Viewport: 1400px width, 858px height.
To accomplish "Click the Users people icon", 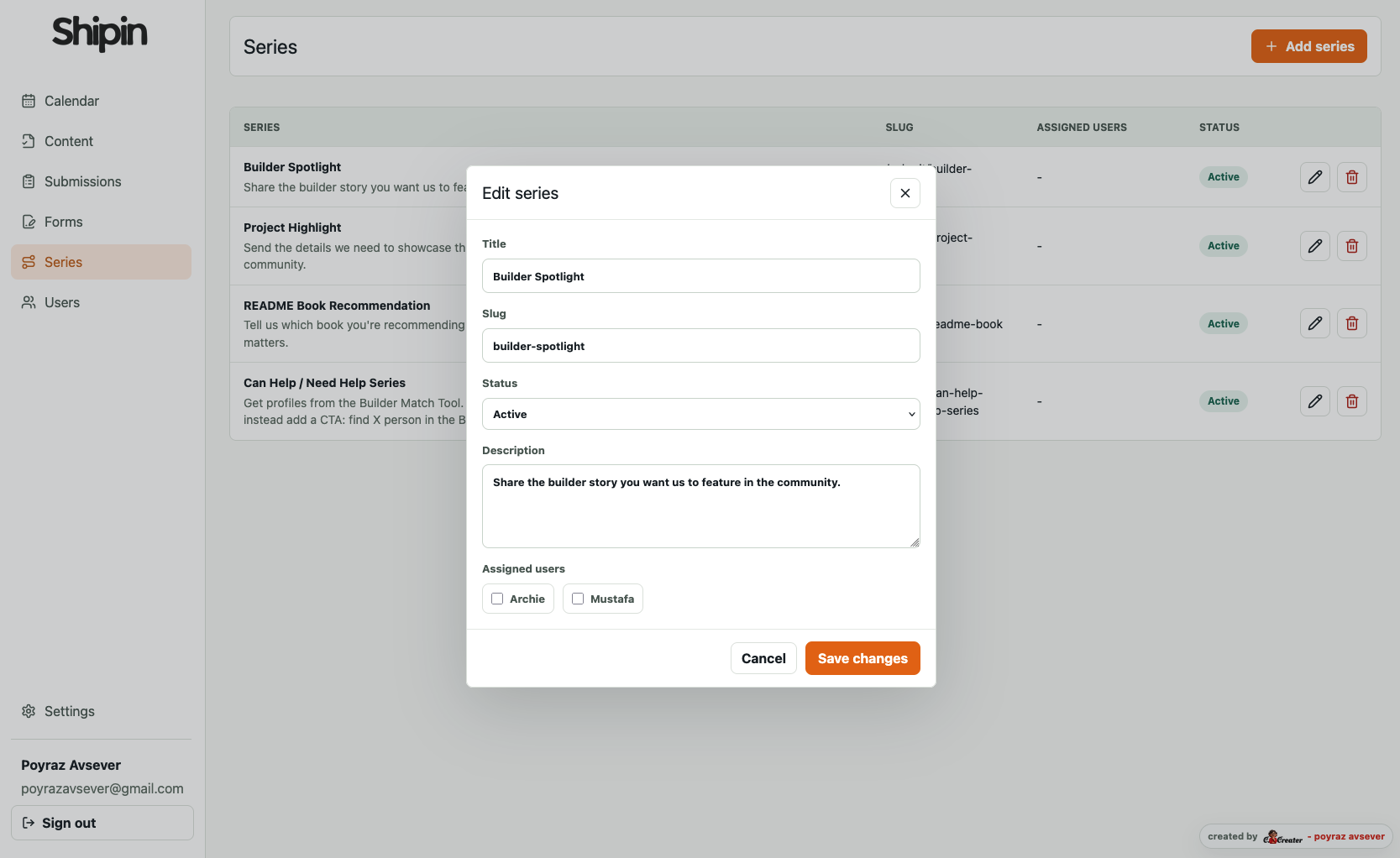I will click(29, 302).
